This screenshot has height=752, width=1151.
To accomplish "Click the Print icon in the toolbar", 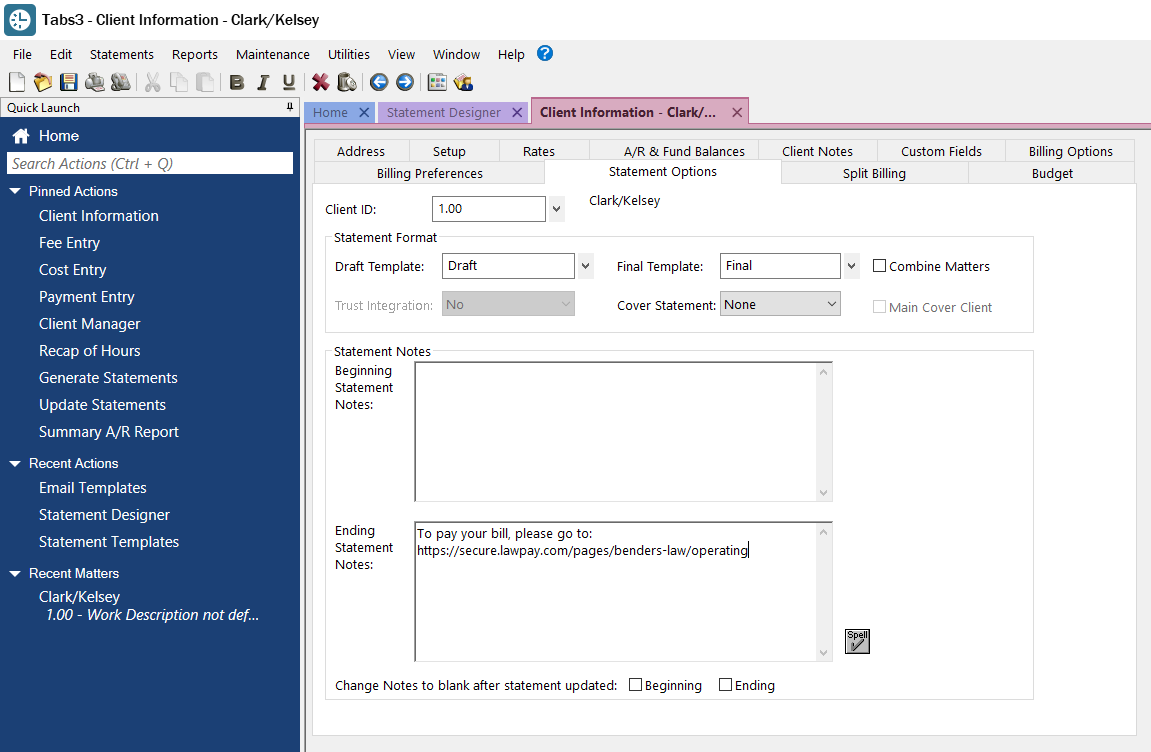I will click(95, 82).
